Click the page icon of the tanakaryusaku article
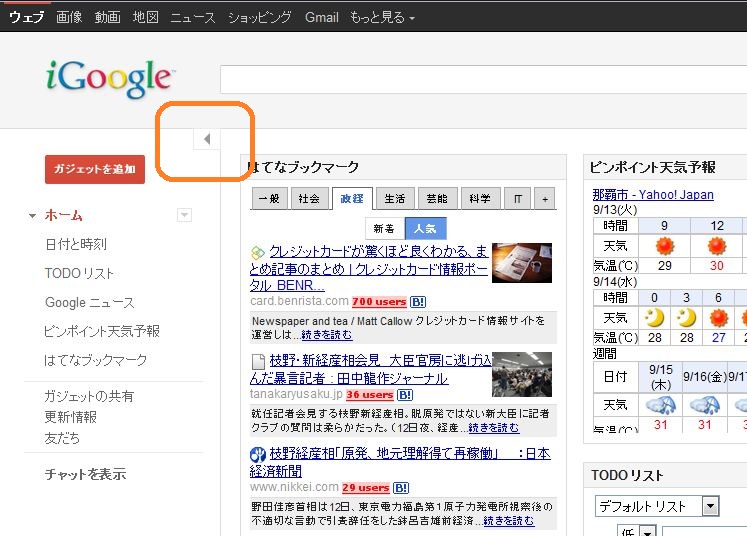 pos(258,362)
